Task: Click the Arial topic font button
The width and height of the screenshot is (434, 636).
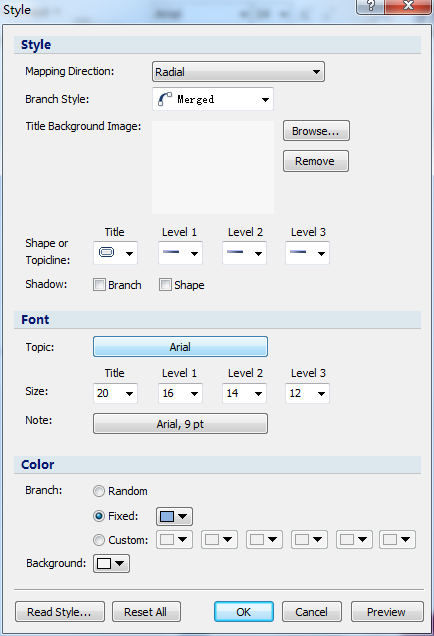Action: [x=180, y=347]
